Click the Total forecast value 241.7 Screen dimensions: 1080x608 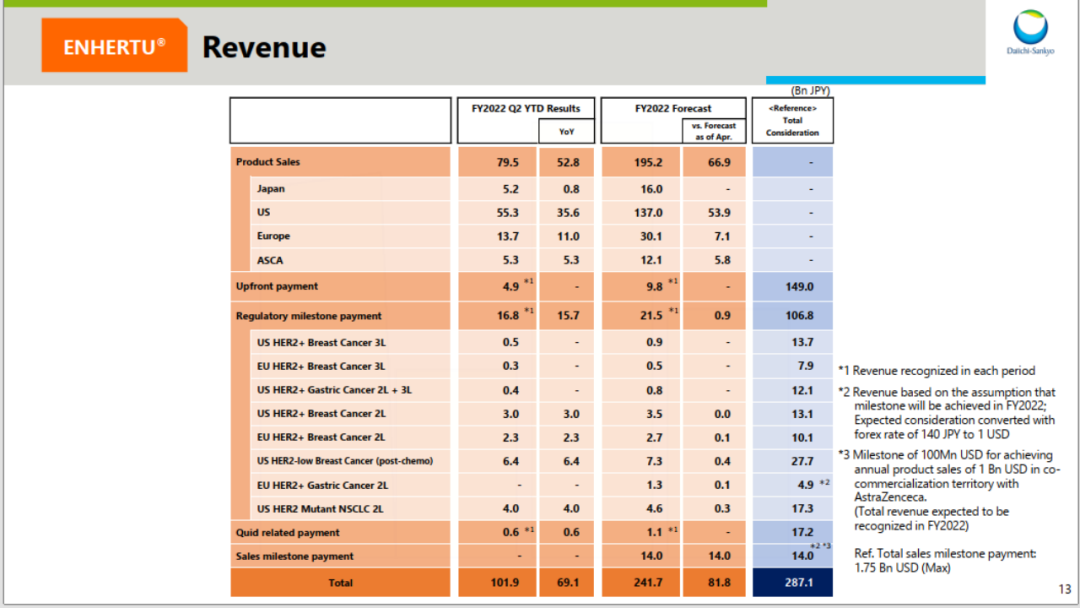[649, 582]
